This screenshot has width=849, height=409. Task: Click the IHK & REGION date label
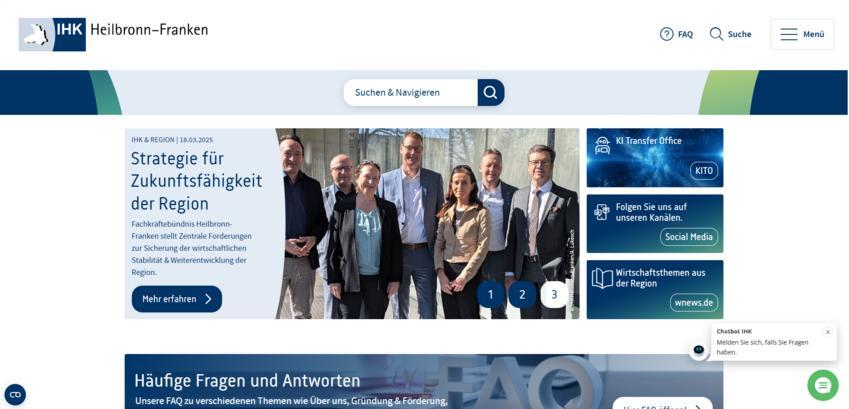(x=172, y=140)
